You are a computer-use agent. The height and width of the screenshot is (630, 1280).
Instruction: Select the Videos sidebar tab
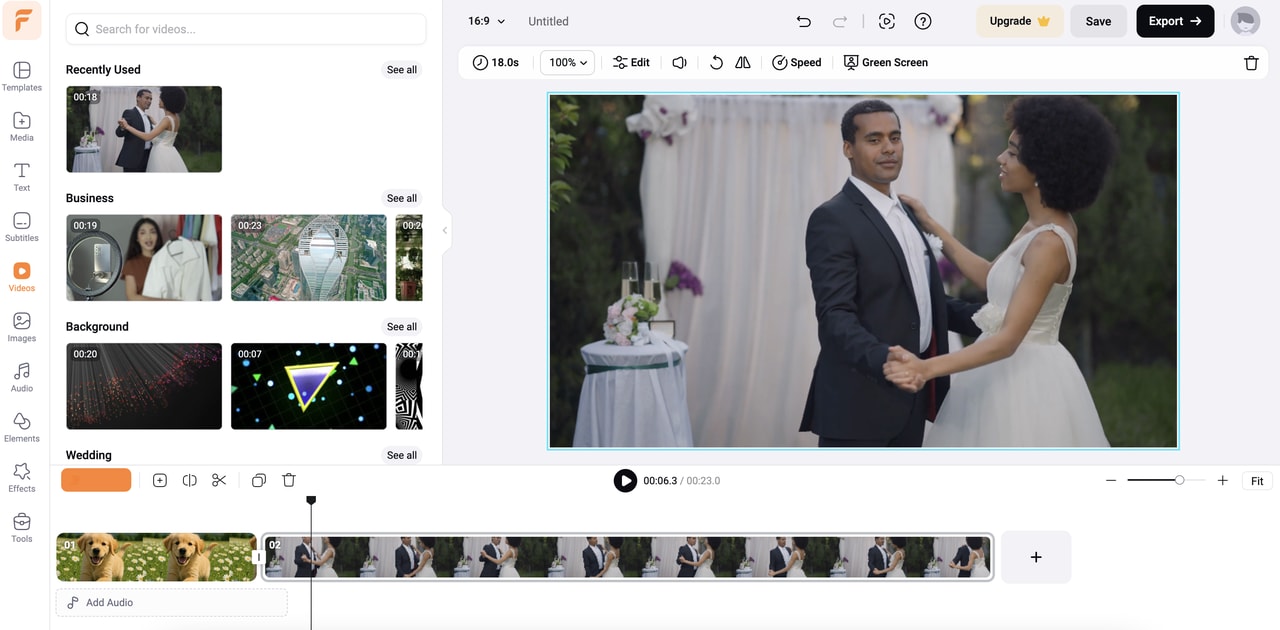pos(22,277)
